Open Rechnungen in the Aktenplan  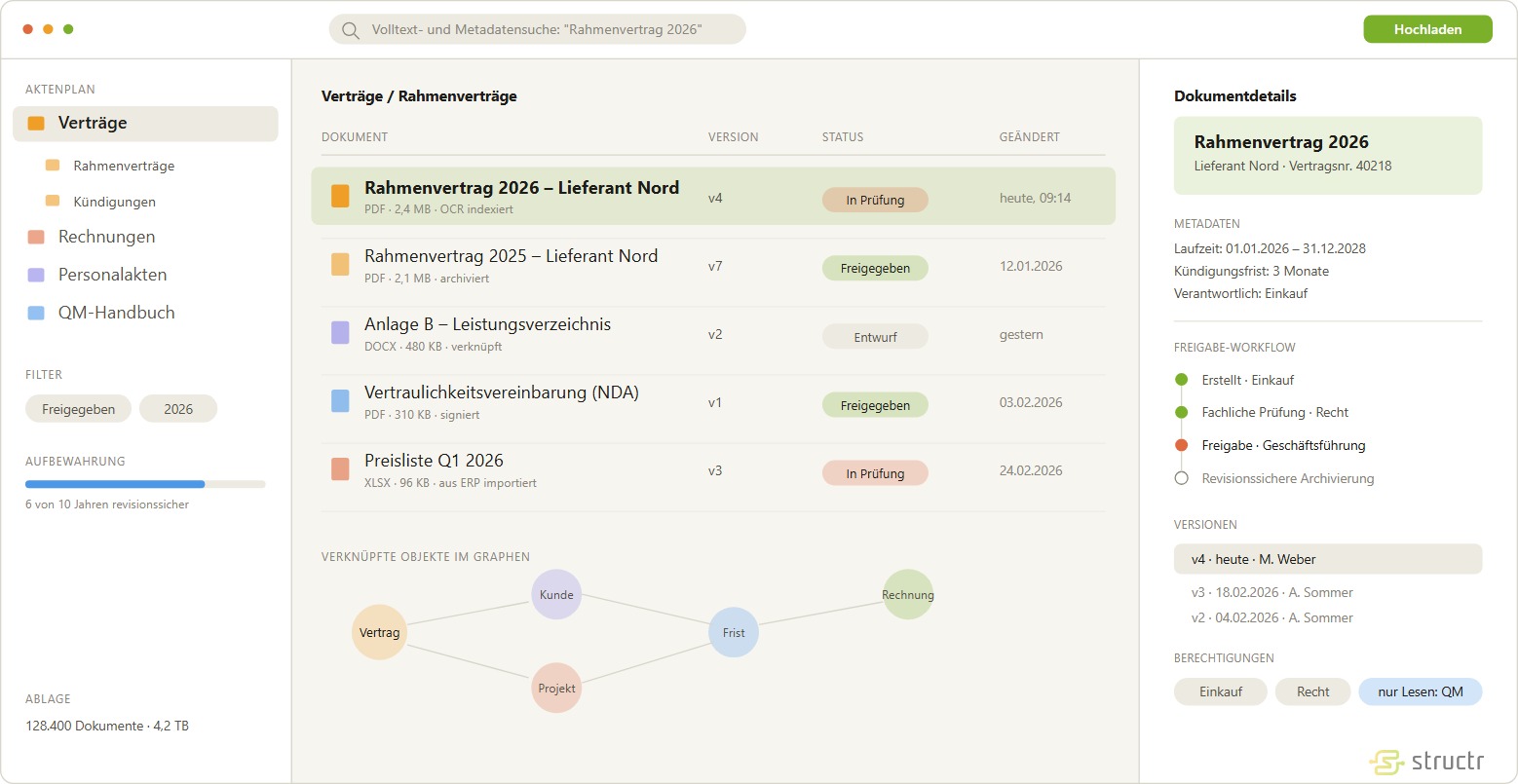[x=106, y=237]
